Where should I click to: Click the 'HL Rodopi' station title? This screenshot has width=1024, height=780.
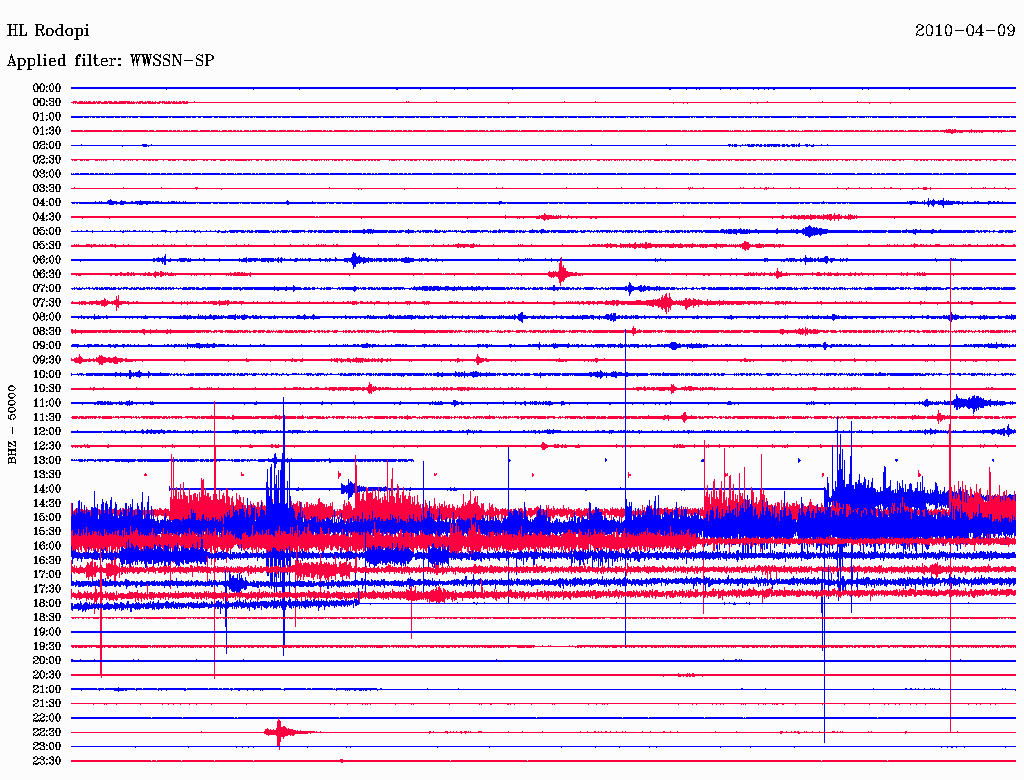(x=48, y=31)
